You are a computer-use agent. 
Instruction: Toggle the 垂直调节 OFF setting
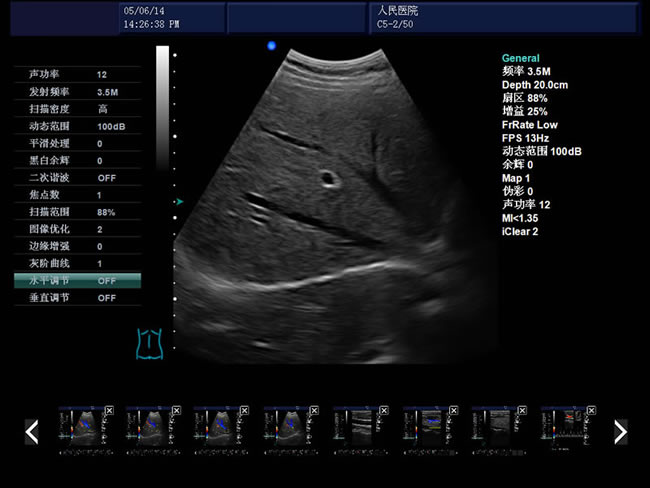[106, 298]
